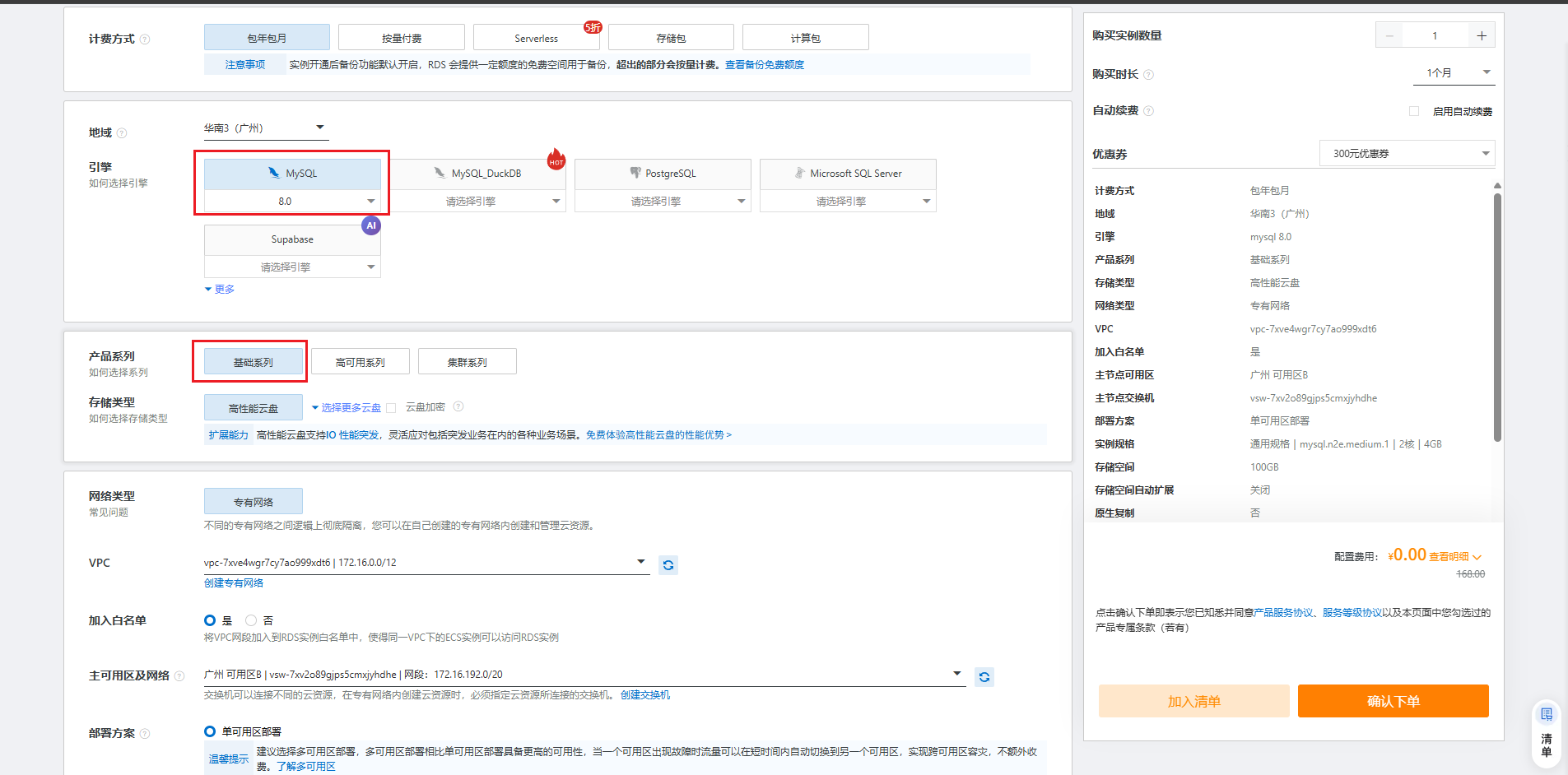The height and width of the screenshot is (775, 1568).
Task: Tick the 云盘加密 checkbox
Action: tap(391, 408)
